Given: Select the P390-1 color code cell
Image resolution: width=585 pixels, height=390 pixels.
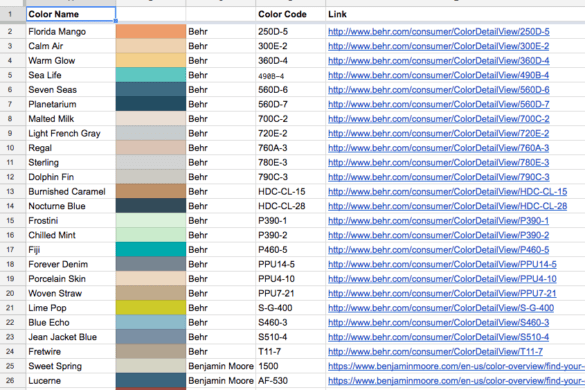Looking at the screenshot, I should coord(290,221).
